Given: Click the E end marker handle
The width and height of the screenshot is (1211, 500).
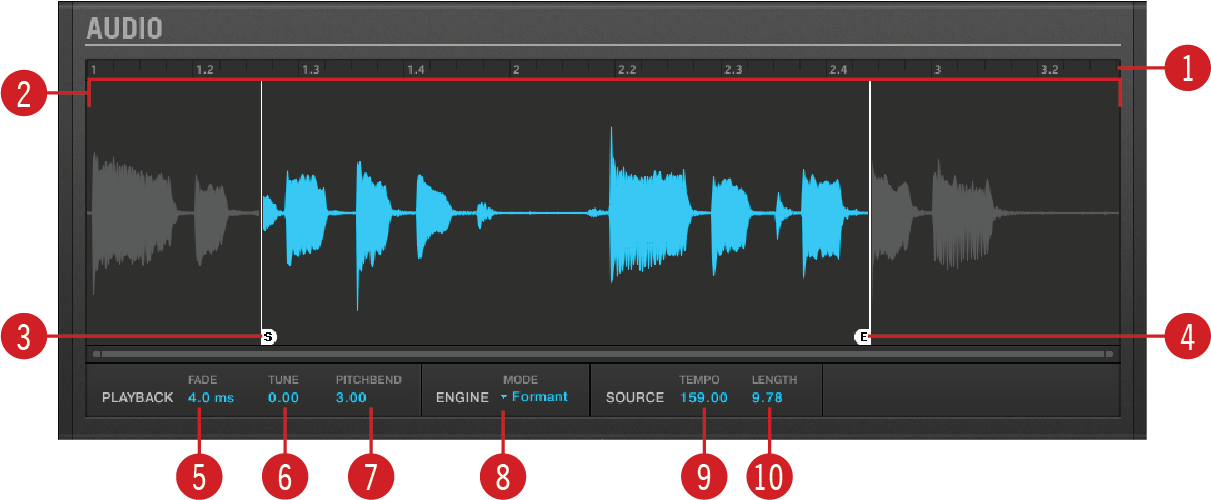Looking at the screenshot, I should click(863, 338).
